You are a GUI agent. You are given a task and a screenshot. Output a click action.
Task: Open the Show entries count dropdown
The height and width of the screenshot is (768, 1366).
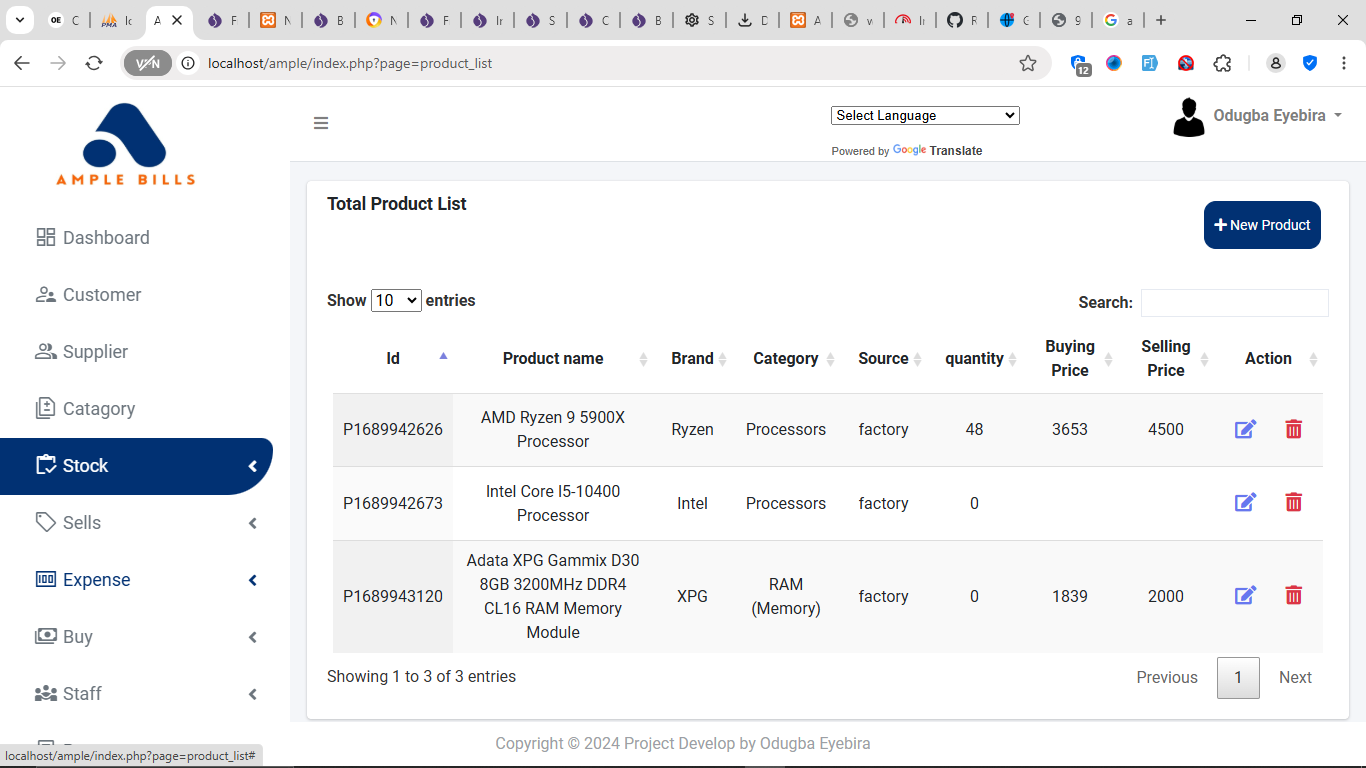tap(396, 300)
